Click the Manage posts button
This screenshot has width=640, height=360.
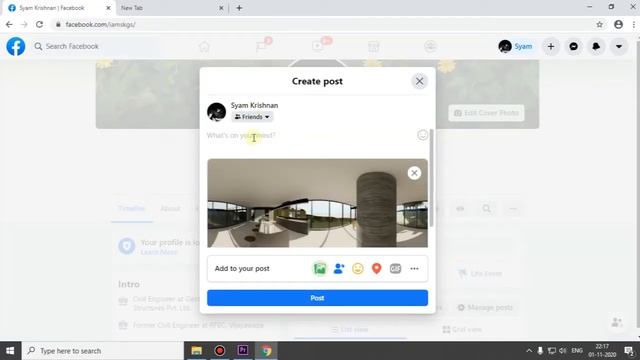[485, 307]
